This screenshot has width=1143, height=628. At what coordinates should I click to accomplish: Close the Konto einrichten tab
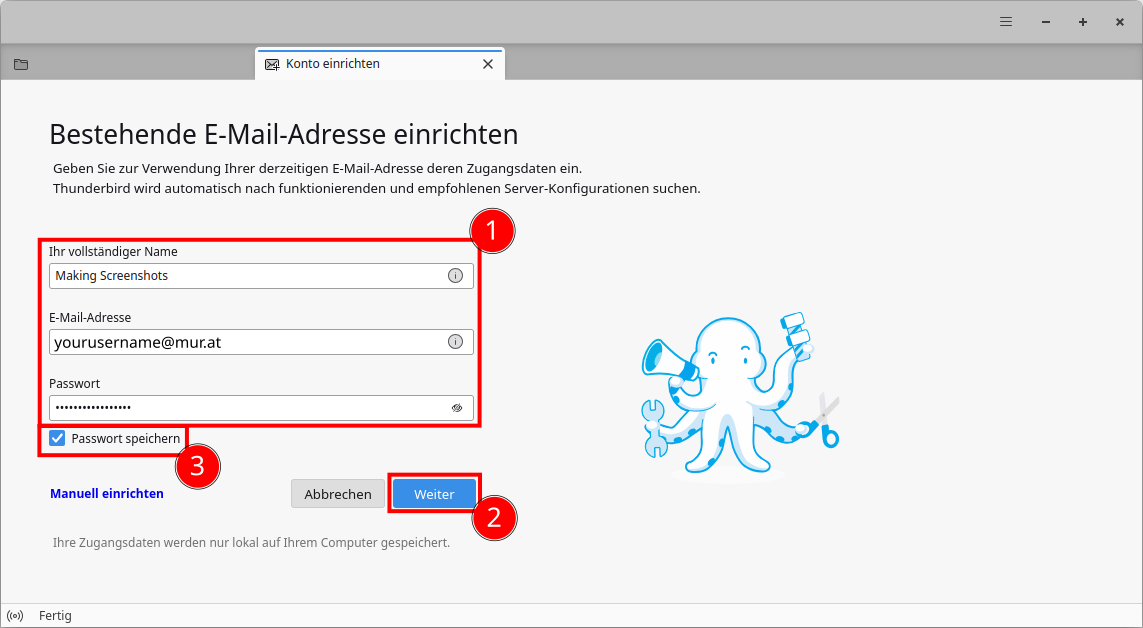coord(488,64)
